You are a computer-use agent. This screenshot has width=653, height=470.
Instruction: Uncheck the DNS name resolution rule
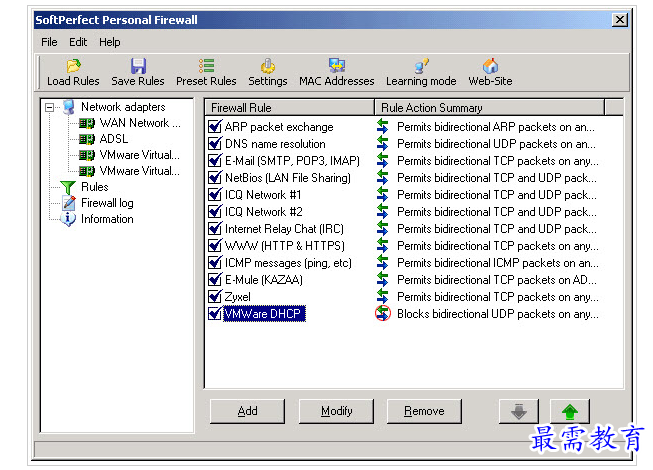tap(215, 144)
